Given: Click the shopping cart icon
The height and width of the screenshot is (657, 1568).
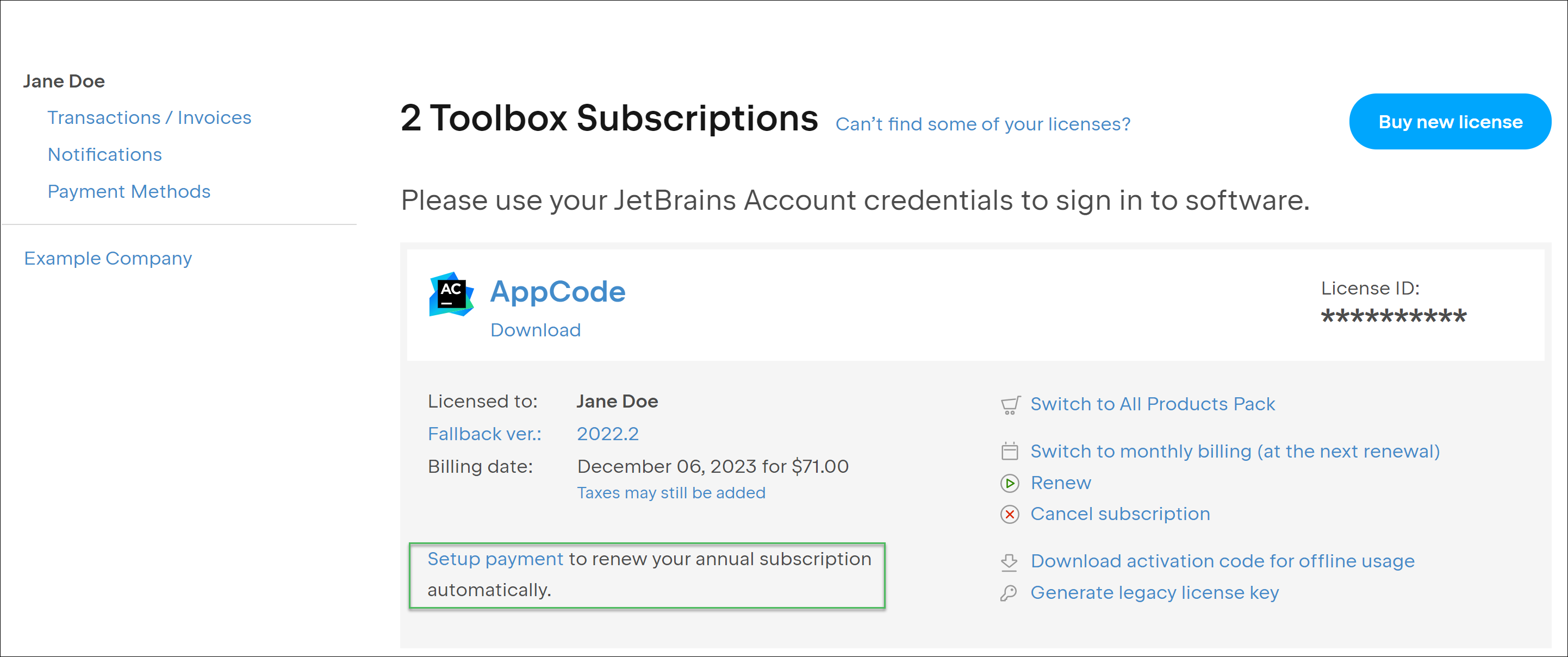Looking at the screenshot, I should pyautogui.click(x=1010, y=405).
